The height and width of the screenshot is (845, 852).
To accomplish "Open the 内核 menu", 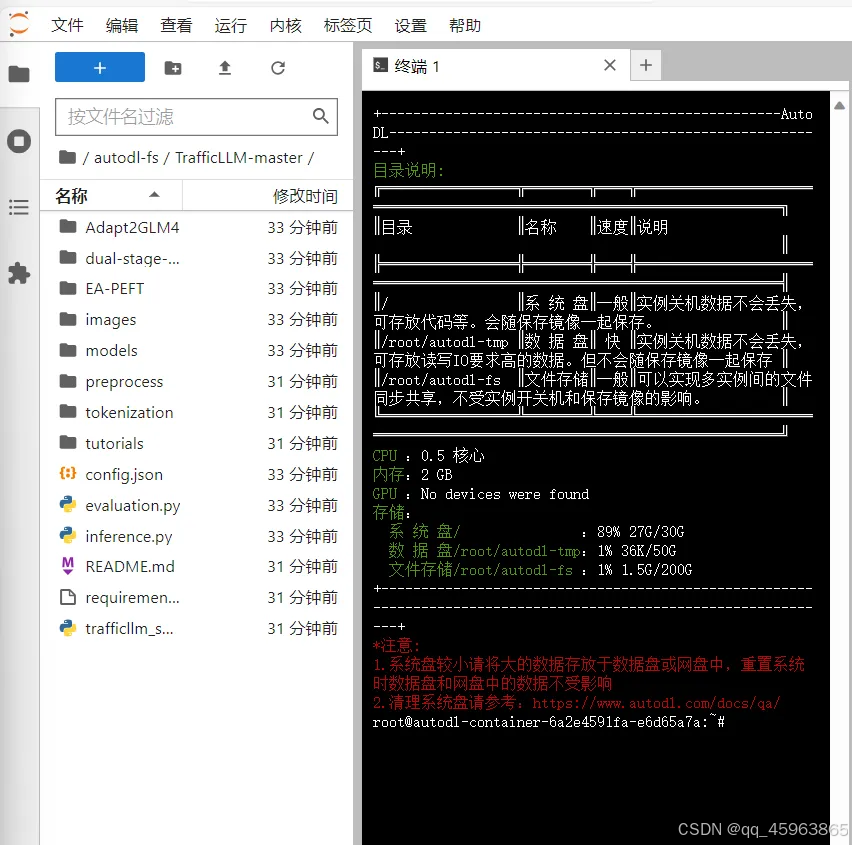I will tap(285, 25).
